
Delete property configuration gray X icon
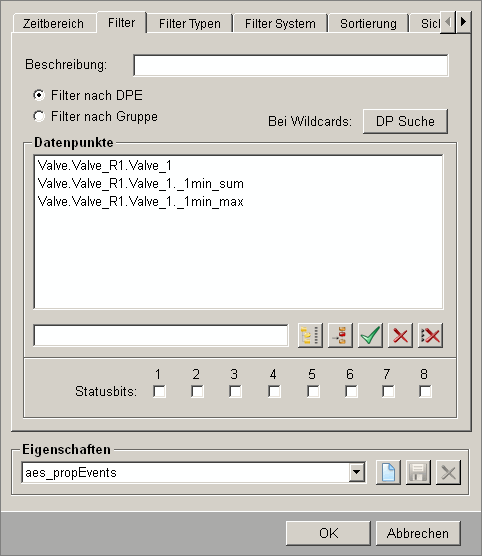coord(449,472)
